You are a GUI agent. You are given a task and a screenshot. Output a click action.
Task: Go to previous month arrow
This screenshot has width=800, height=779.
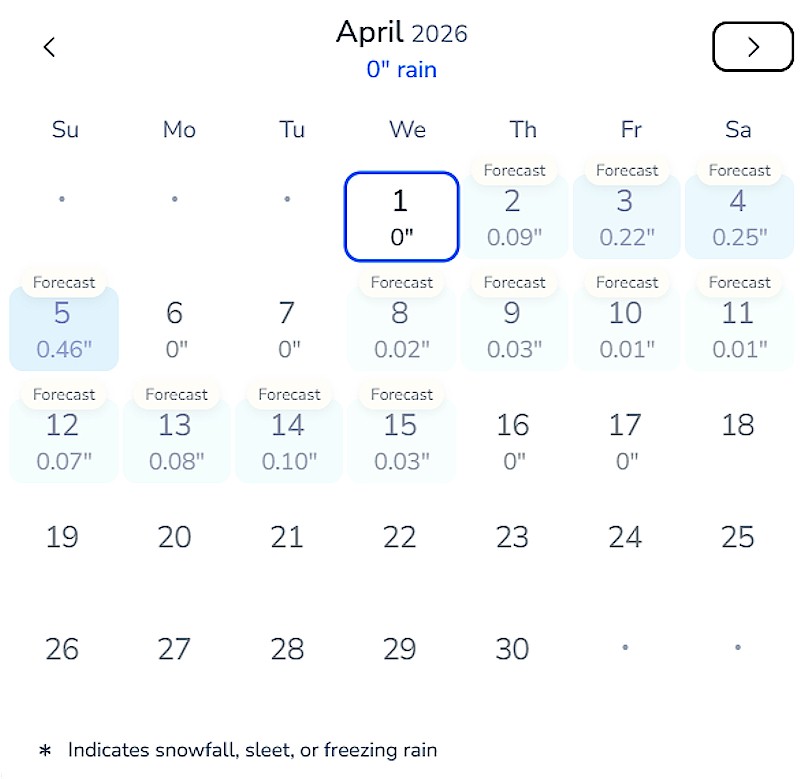point(50,47)
